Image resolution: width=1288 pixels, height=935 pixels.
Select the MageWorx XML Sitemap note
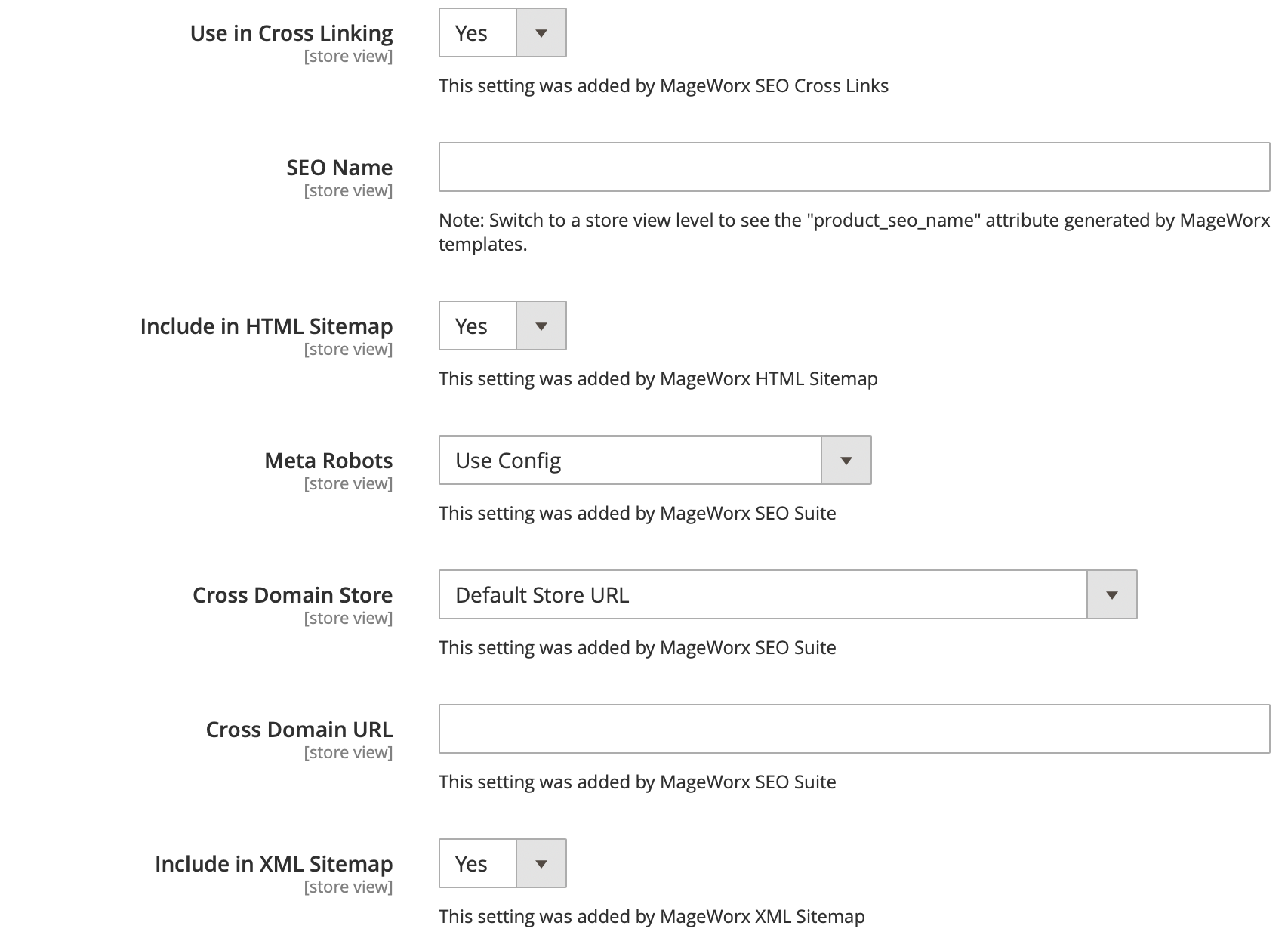tap(652, 916)
